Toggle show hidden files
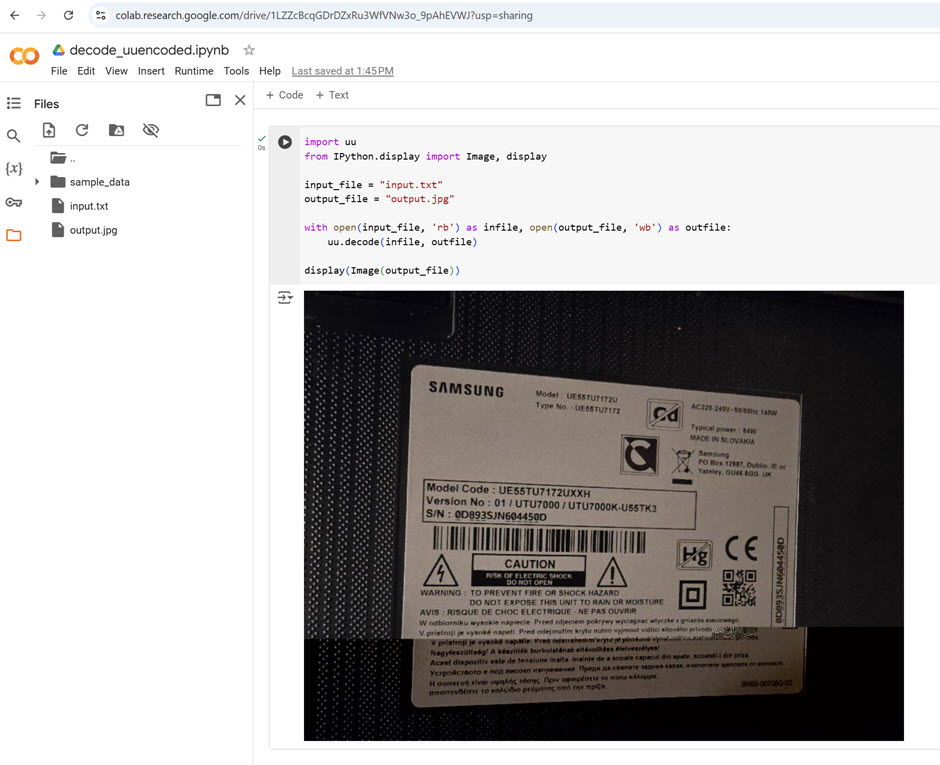The height and width of the screenshot is (765, 940). (x=151, y=130)
